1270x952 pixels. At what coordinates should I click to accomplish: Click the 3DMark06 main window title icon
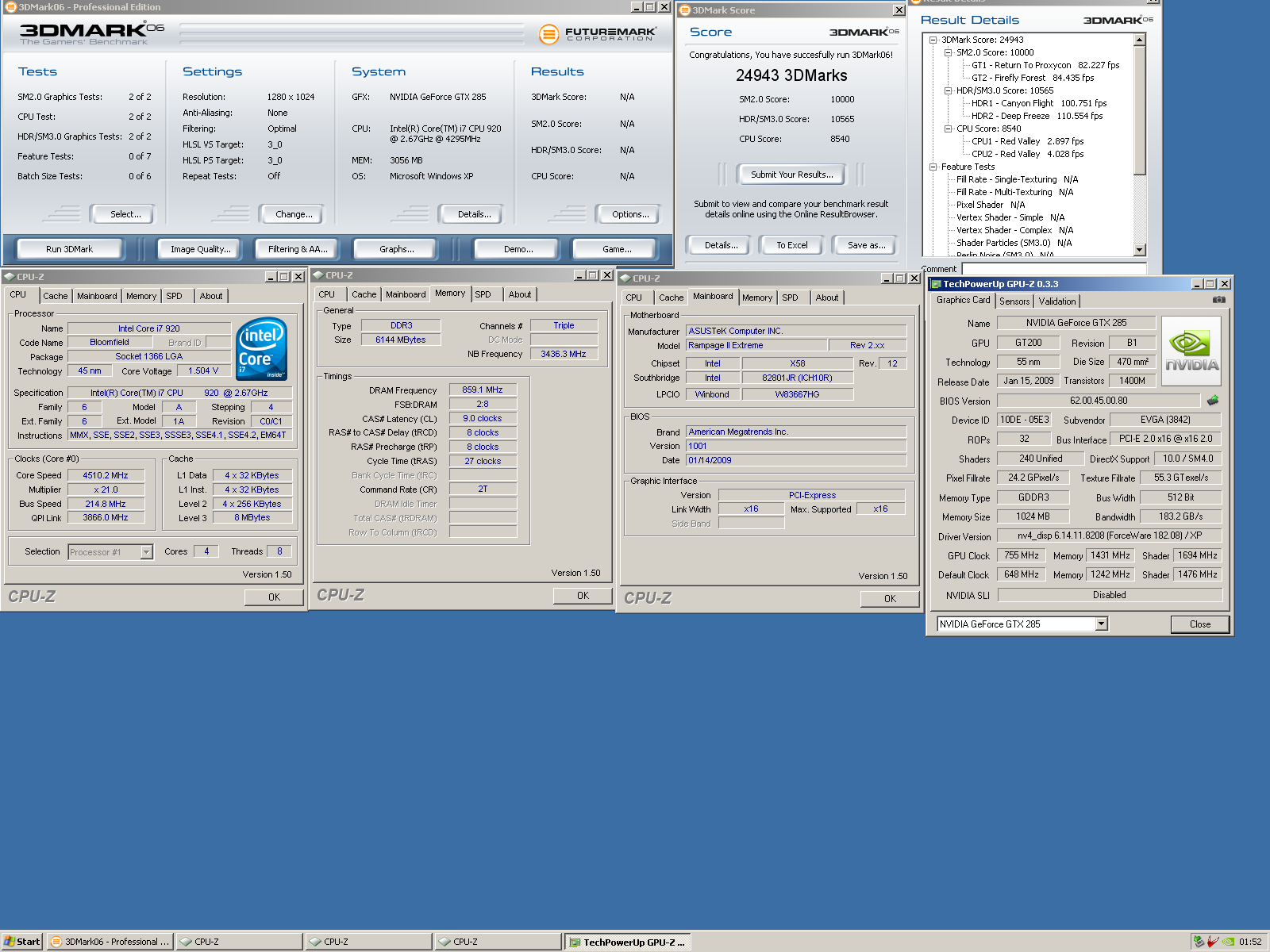[x=11, y=7]
